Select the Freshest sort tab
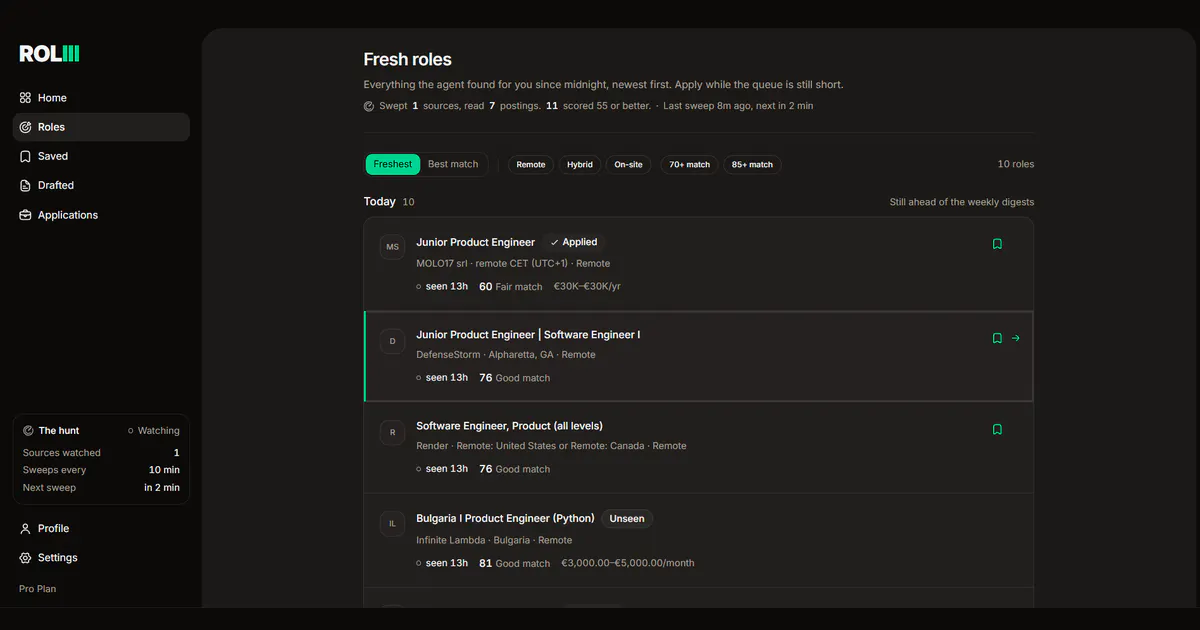The width and height of the screenshot is (1200, 630). [x=393, y=164]
